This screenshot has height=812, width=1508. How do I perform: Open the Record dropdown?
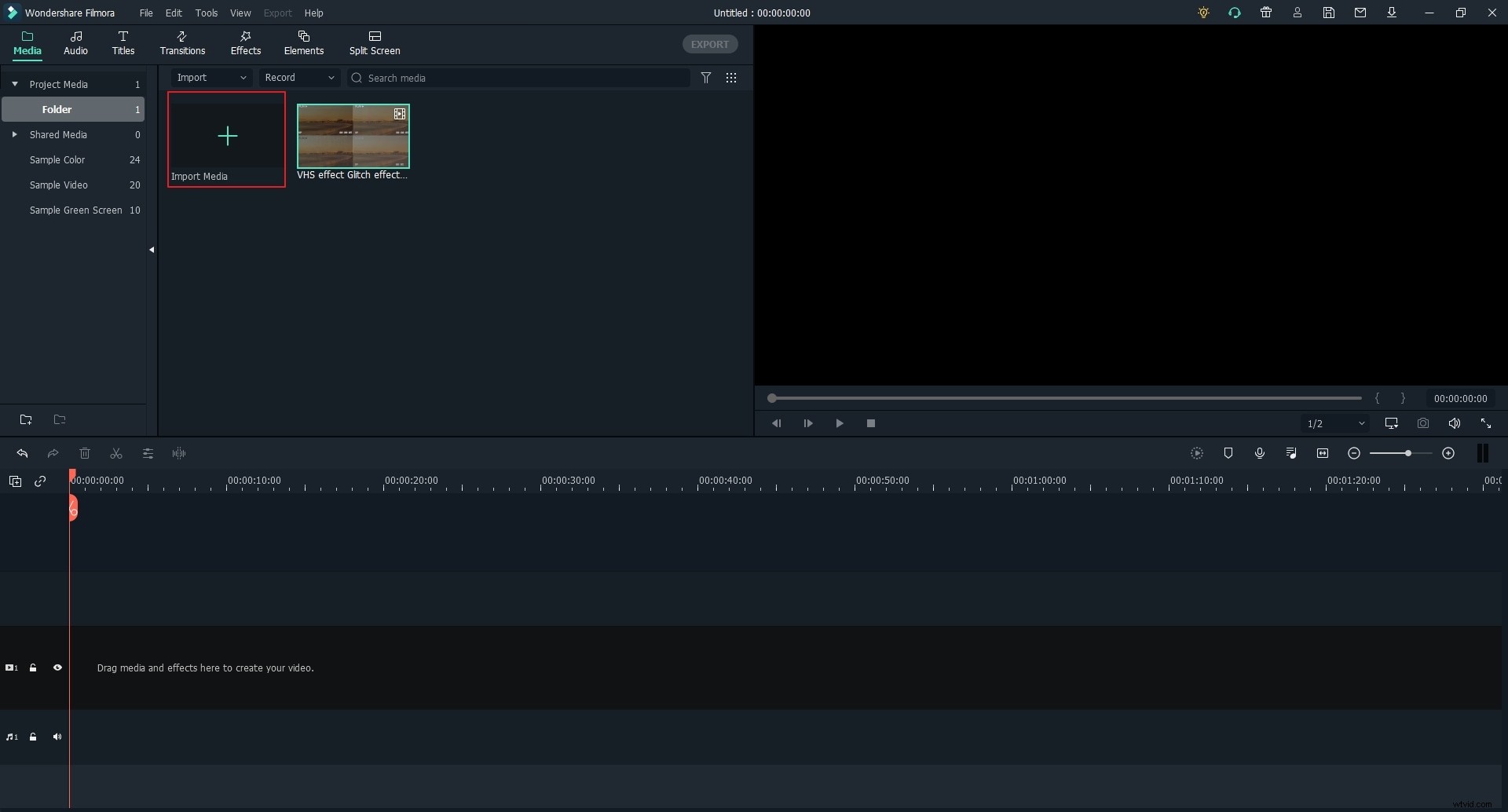298,78
